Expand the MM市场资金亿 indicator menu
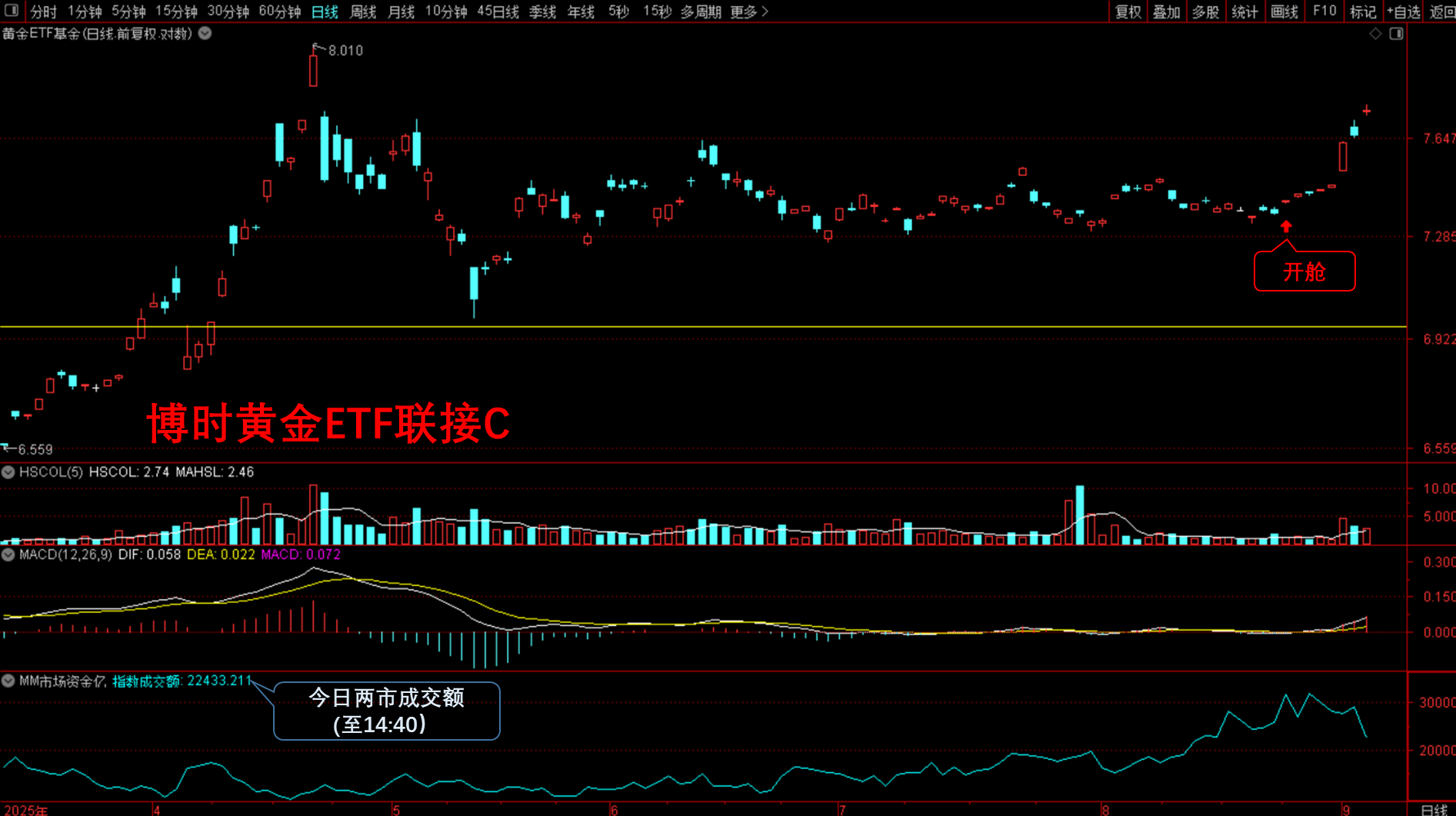The image size is (1456, 816). (x=8, y=681)
